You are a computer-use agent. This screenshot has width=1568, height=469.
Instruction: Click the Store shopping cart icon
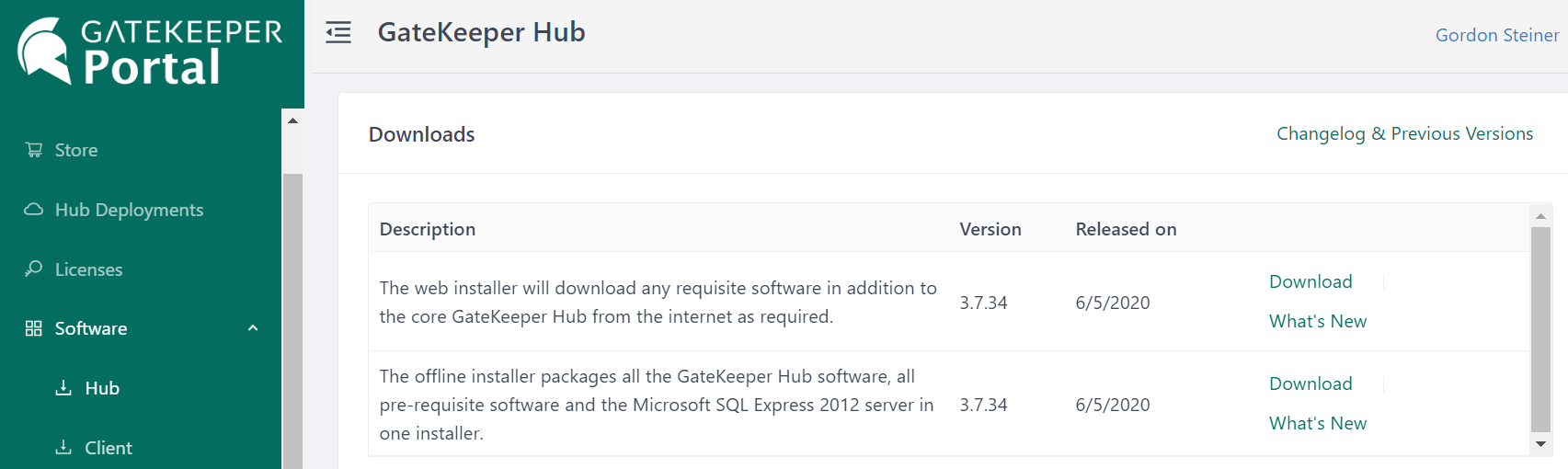tap(34, 150)
